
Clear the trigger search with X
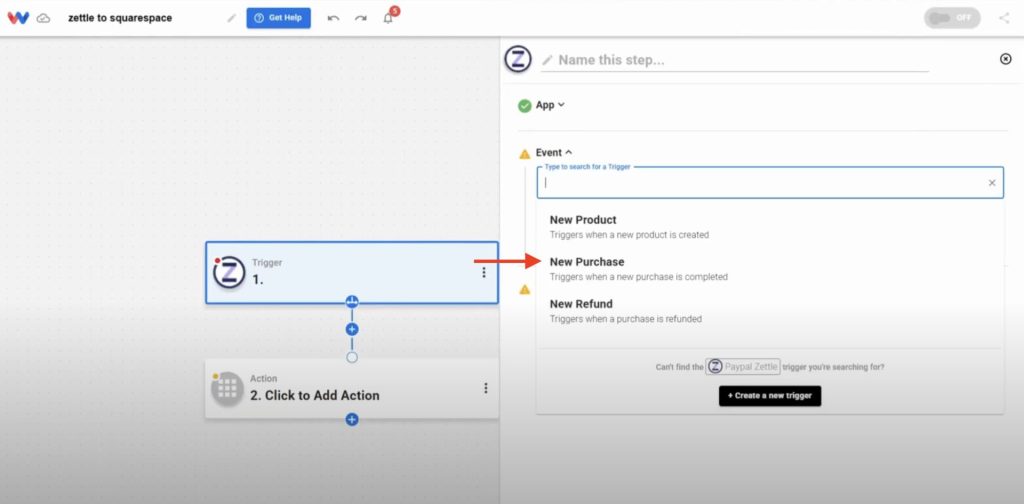(992, 183)
